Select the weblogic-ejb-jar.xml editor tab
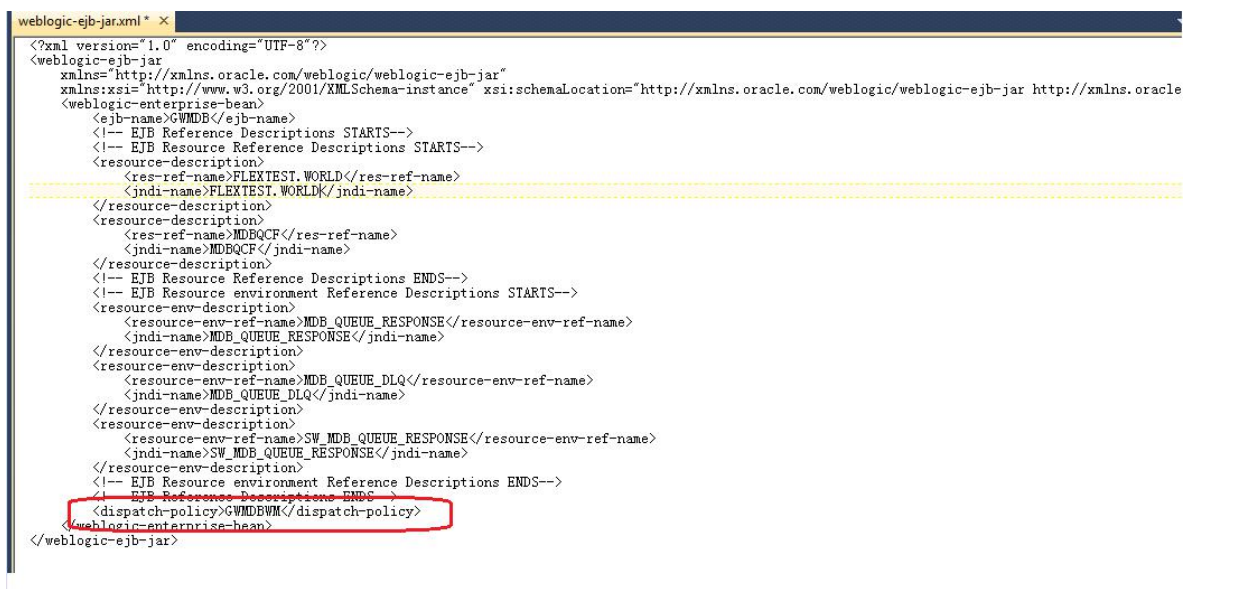1249x589 pixels. coord(92,21)
